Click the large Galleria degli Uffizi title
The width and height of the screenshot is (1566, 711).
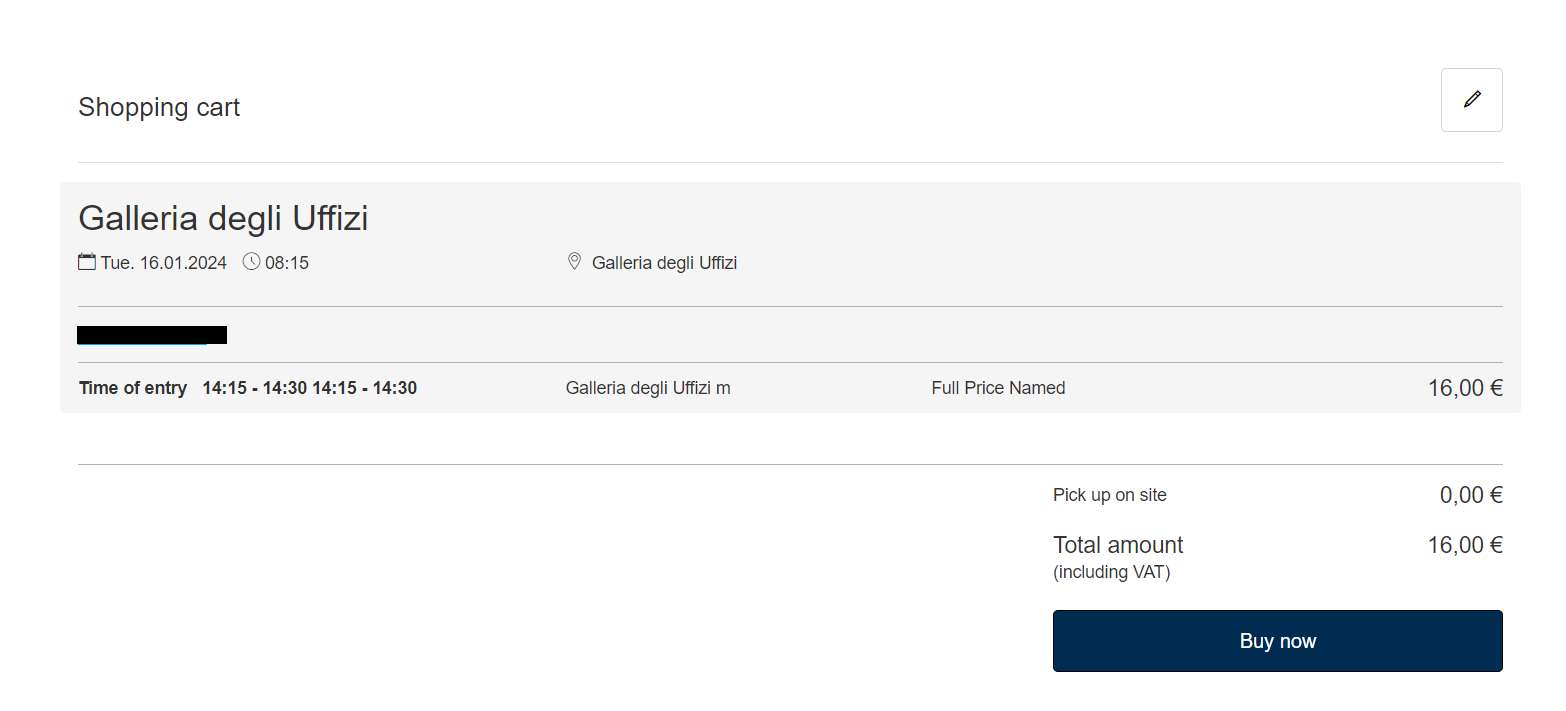[223, 218]
